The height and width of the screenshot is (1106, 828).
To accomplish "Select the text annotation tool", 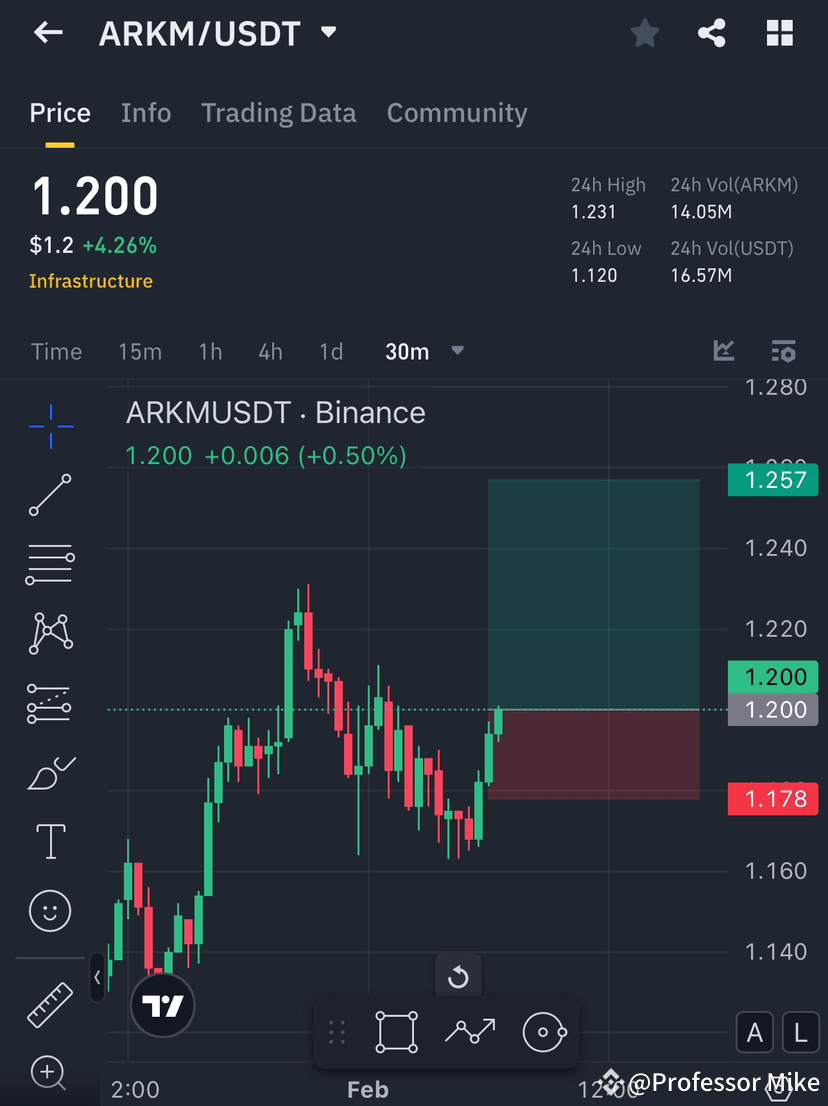I will [x=50, y=841].
